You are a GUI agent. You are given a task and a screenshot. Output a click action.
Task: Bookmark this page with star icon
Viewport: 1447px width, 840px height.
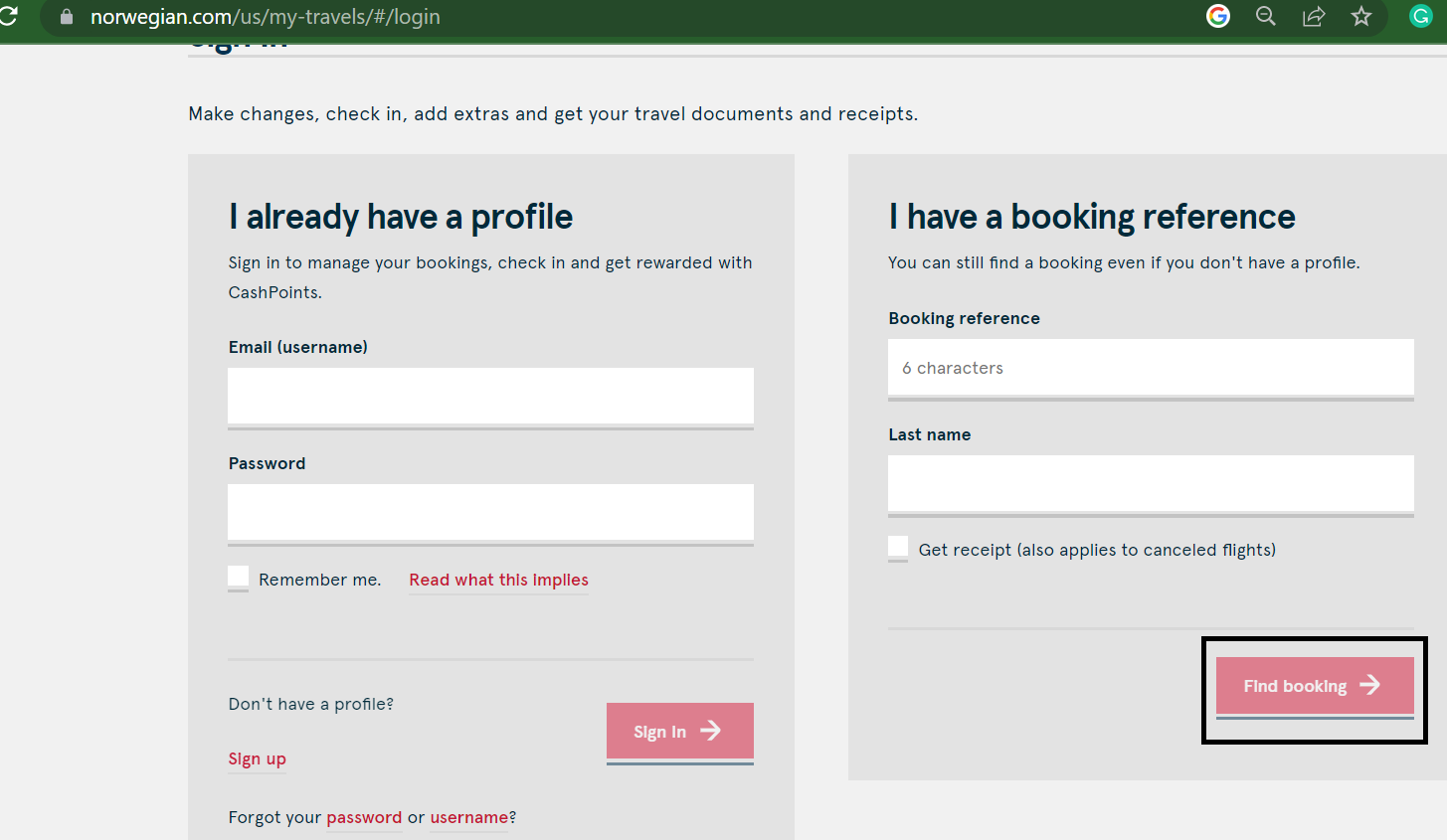pos(1361,16)
